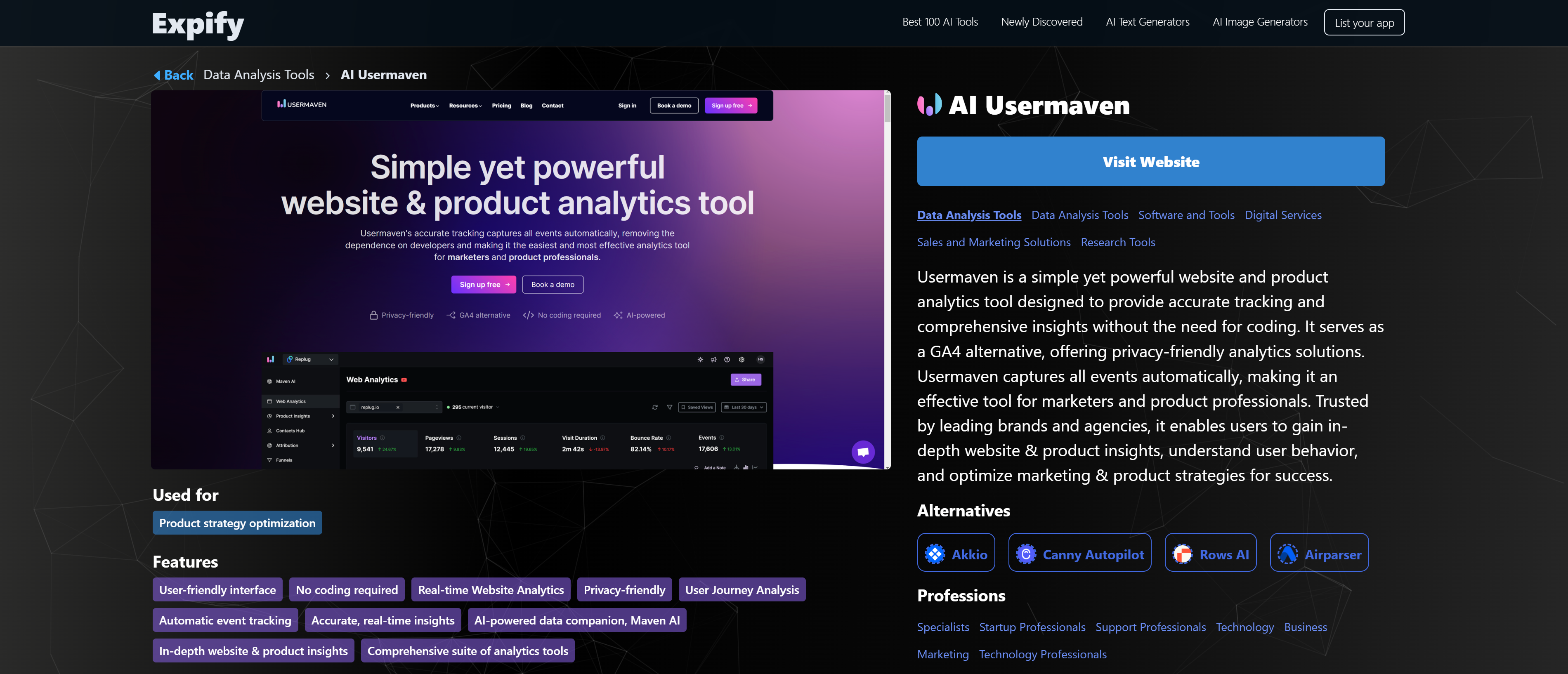
Task: Click Pricing in preview navbar
Action: click(x=502, y=105)
